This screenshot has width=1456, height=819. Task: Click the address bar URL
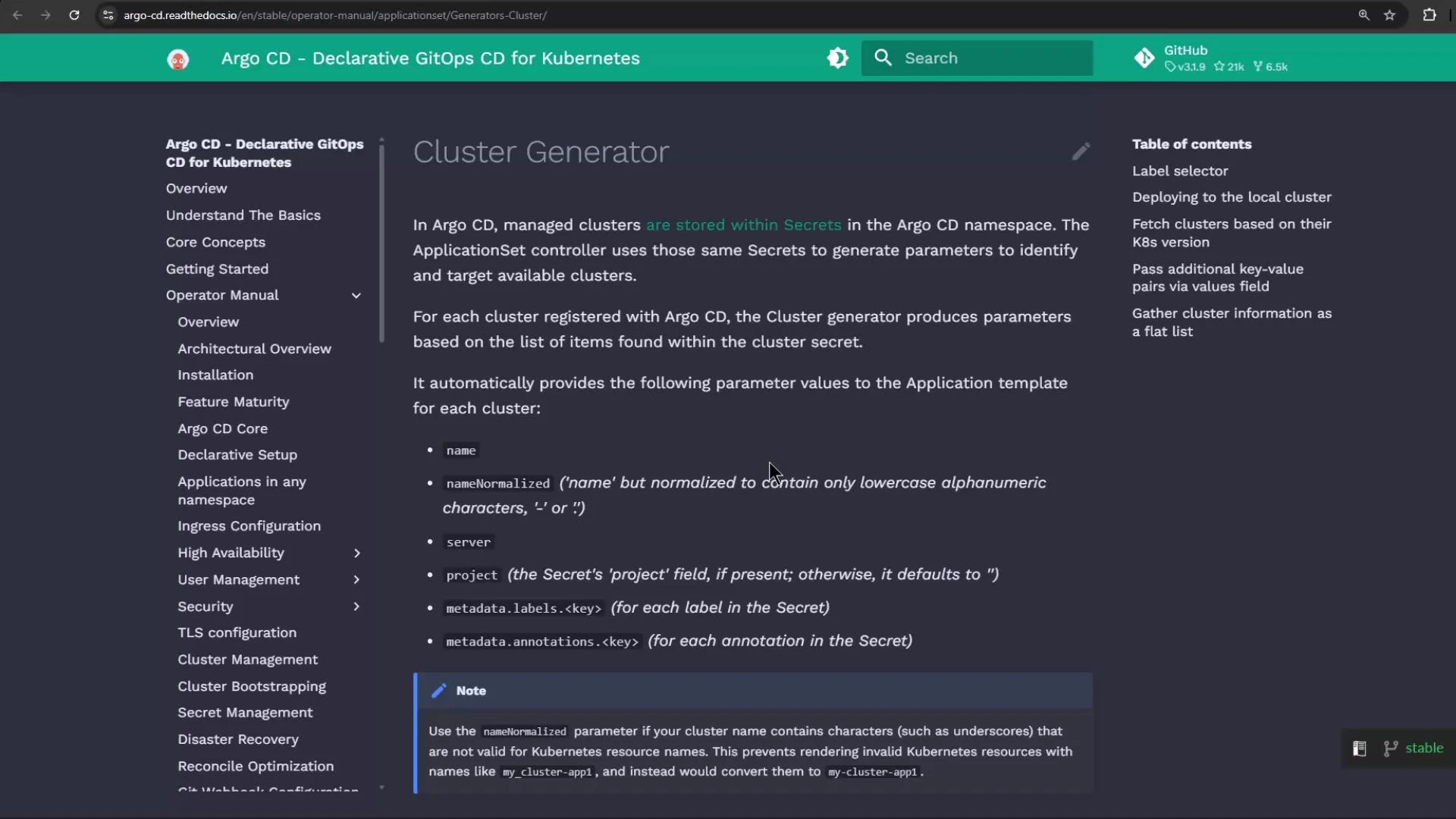tap(335, 15)
